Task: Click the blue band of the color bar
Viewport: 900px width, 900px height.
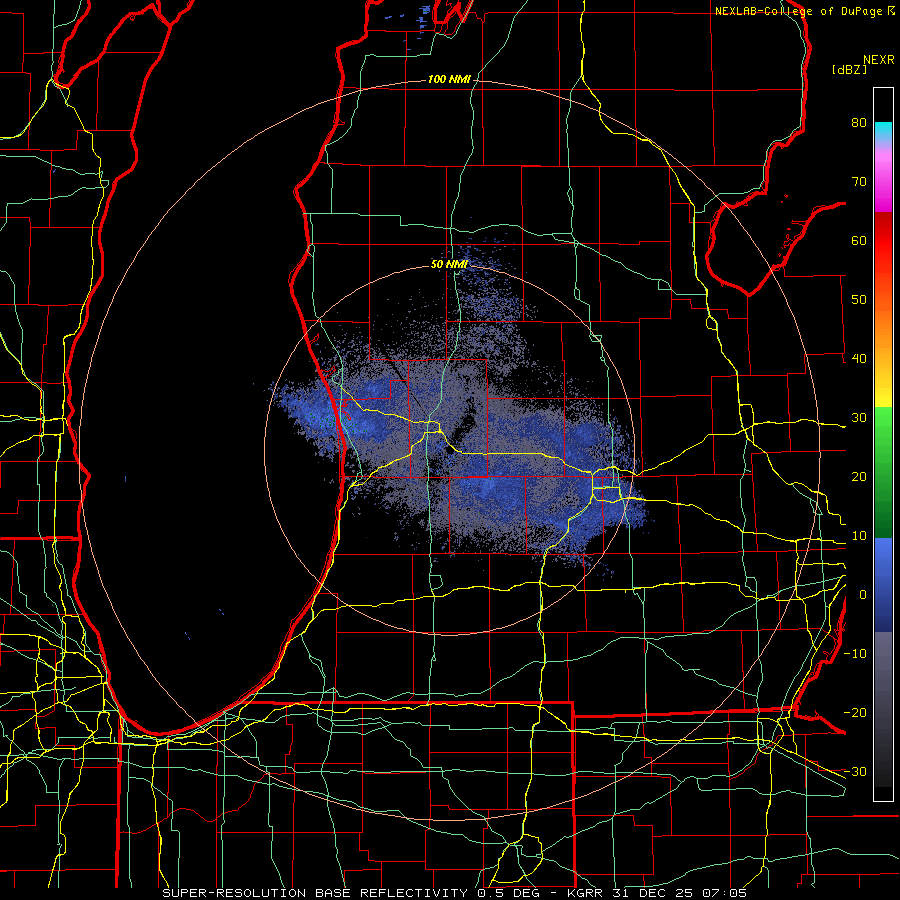Action: pyautogui.click(x=883, y=584)
